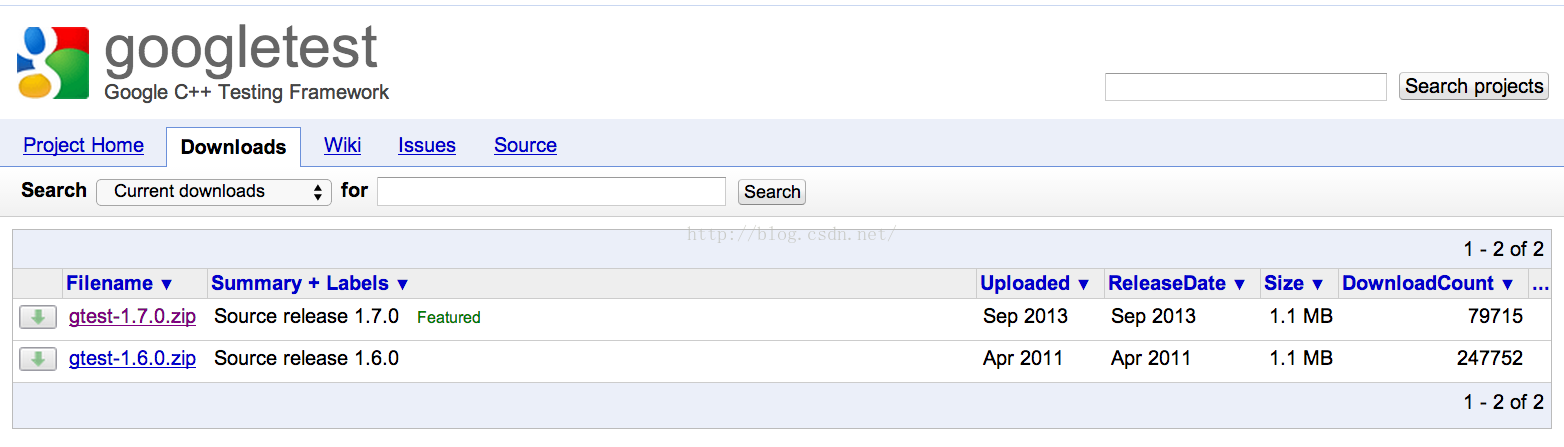Open the Uploaded column sort menu
The image size is (1564, 447).
click(x=1035, y=284)
